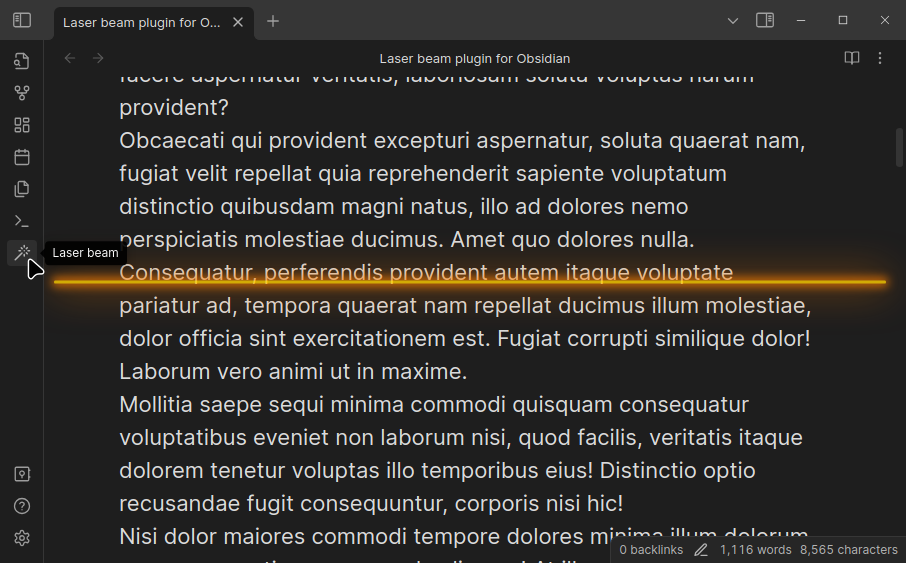906x563 pixels.
Task: Open the 0 backlinks status item
Action: [x=651, y=550]
